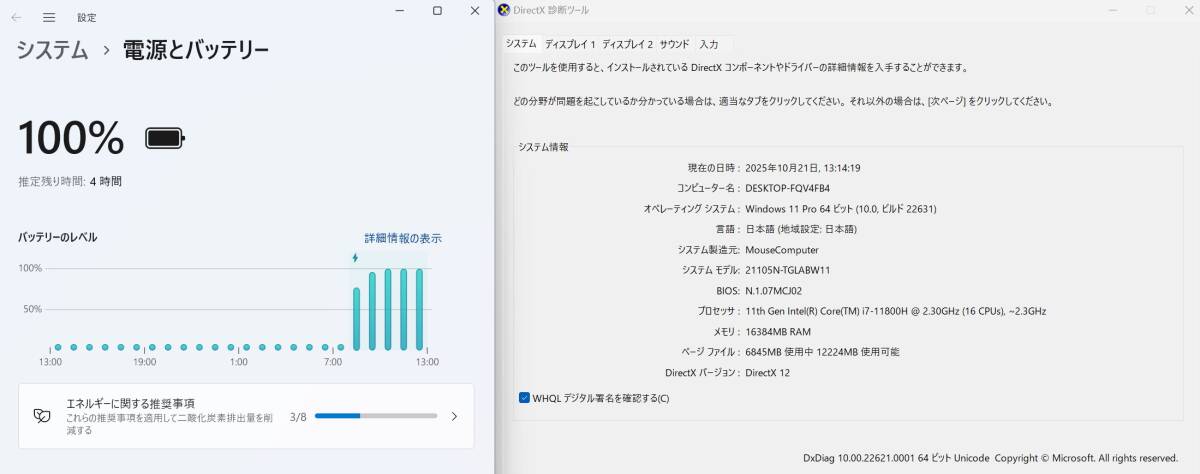This screenshot has width=1200, height=474.
Task: Select the システム tab in DirectX tool
Action: (x=521, y=44)
